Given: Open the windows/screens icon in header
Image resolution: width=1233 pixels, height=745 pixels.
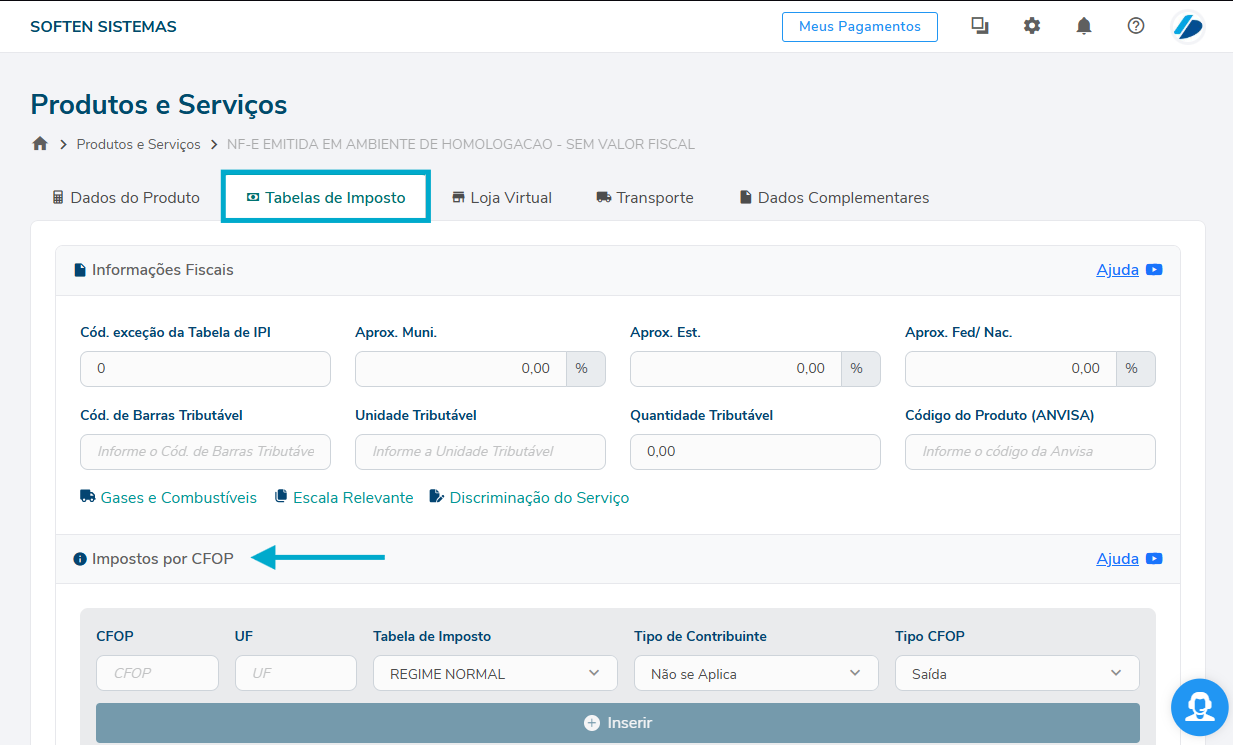Looking at the screenshot, I should click(x=979, y=27).
